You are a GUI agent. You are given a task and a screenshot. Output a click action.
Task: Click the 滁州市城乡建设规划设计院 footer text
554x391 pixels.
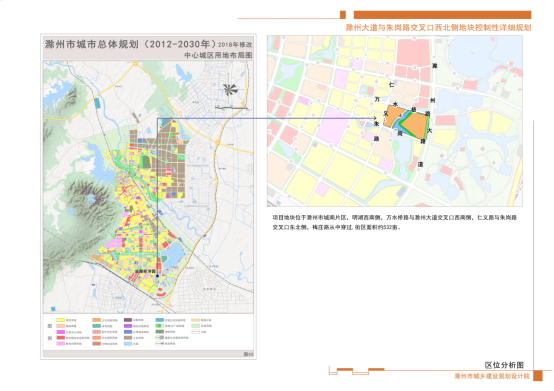point(492,376)
